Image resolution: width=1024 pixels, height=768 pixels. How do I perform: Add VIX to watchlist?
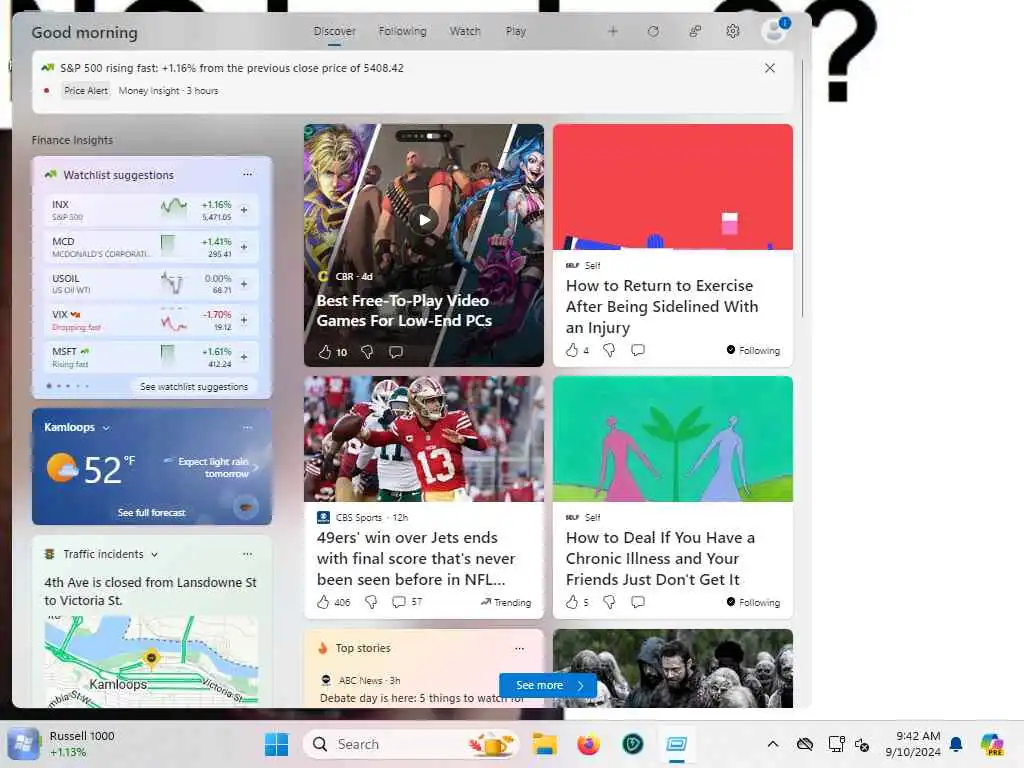(x=244, y=320)
